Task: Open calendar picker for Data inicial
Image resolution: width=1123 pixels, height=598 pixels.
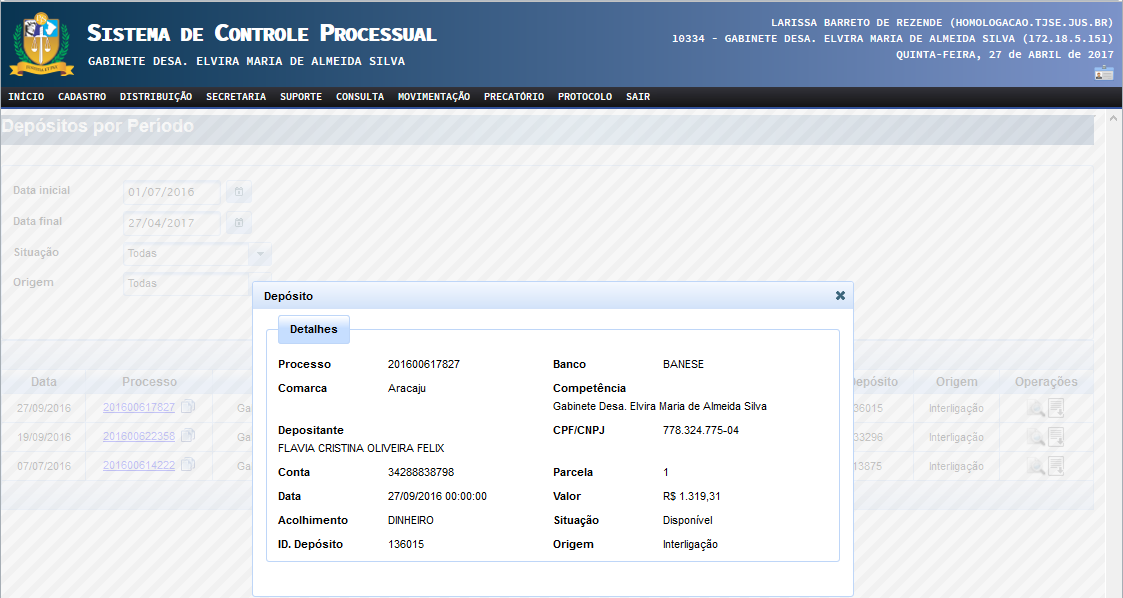Action: [239, 192]
